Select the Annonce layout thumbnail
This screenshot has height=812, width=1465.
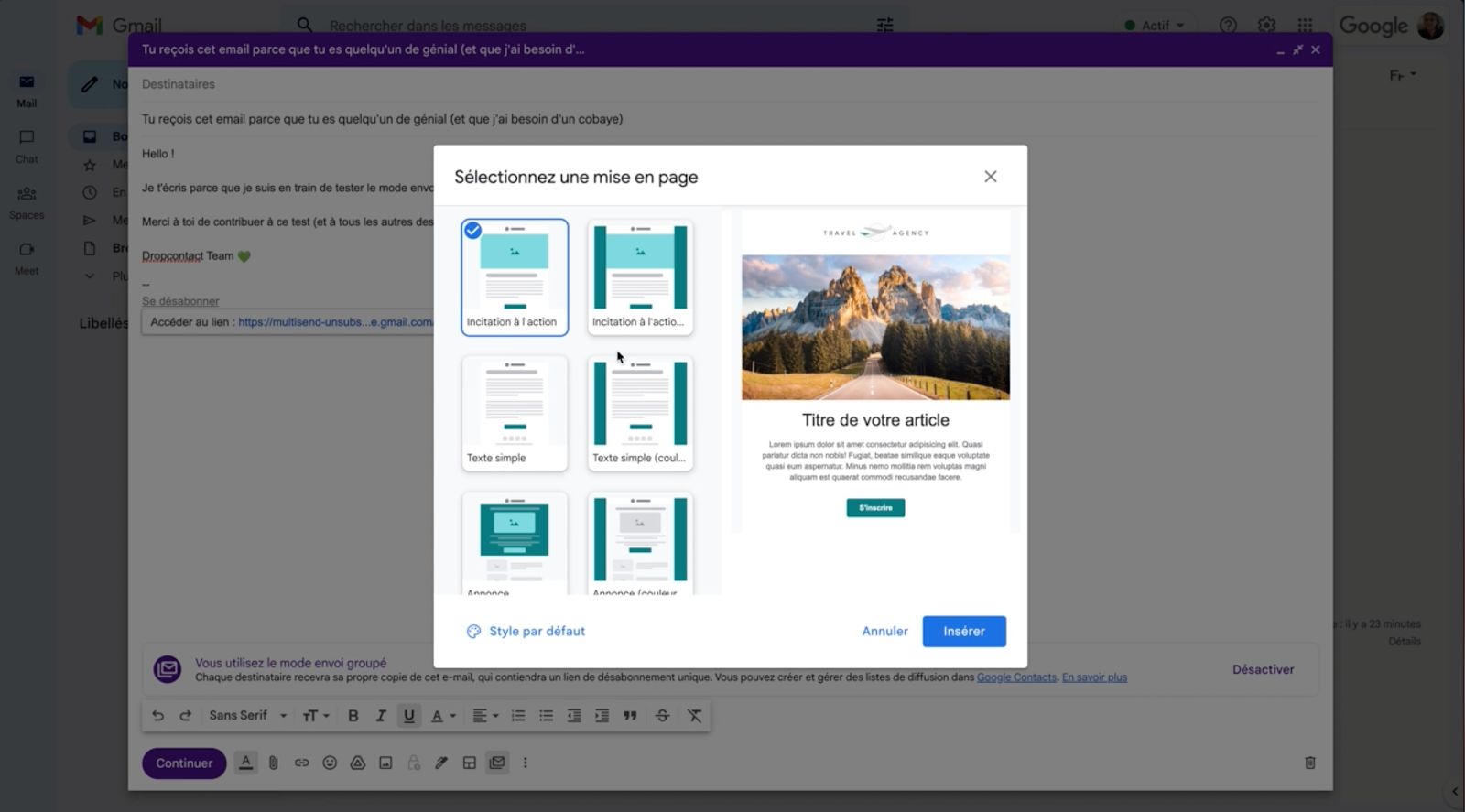[515, 544]
